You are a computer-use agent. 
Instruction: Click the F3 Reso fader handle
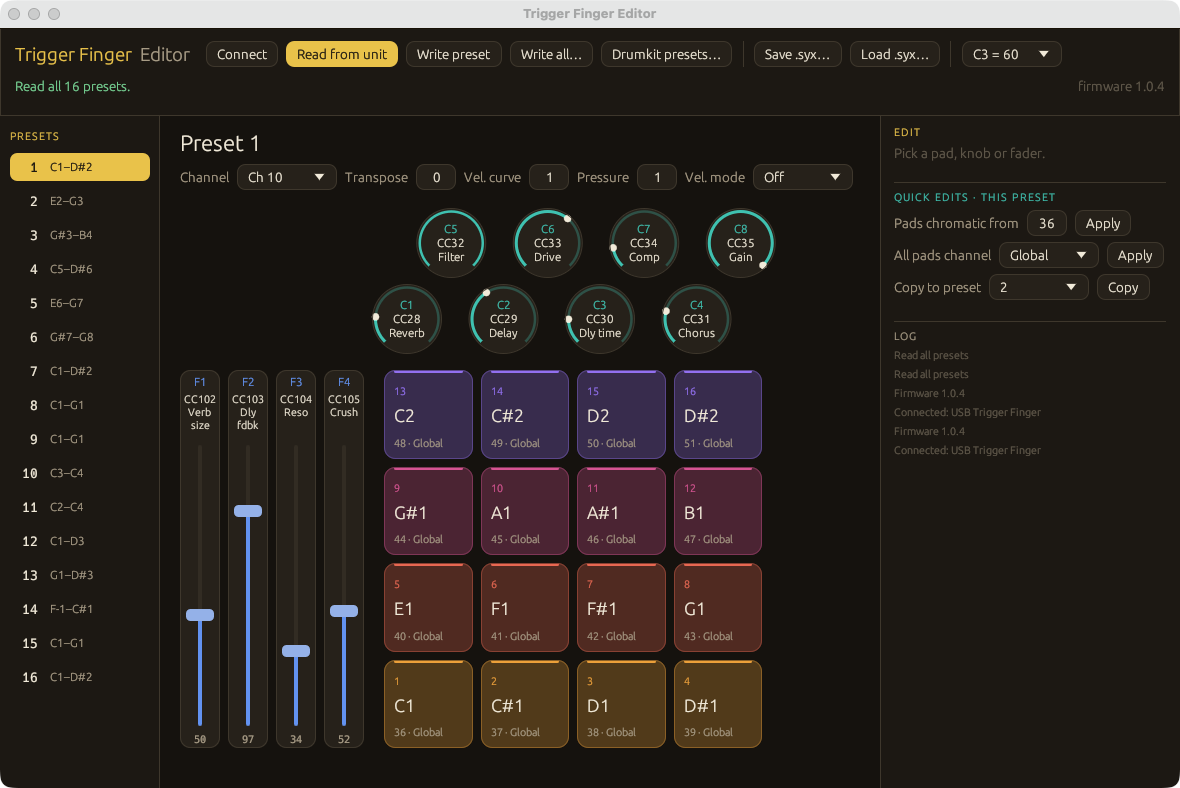tap(296, 651)
